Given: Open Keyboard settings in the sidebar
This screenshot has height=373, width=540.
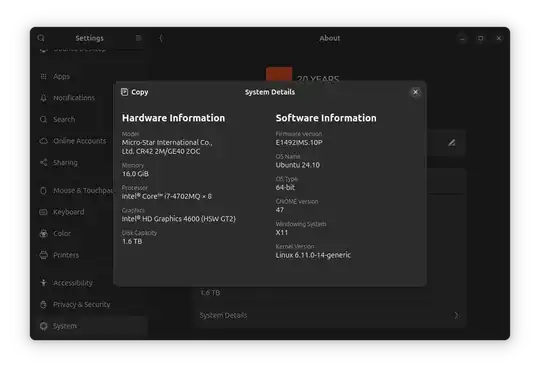Looking at the screenshot, I should coord(91,212).
